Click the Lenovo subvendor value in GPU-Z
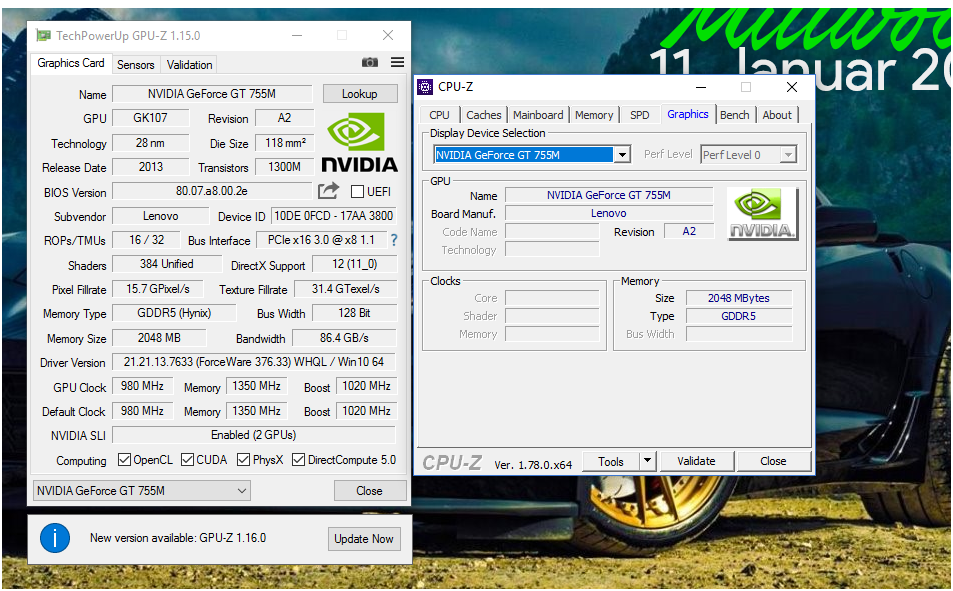953x591 pixels. [160, 216]
